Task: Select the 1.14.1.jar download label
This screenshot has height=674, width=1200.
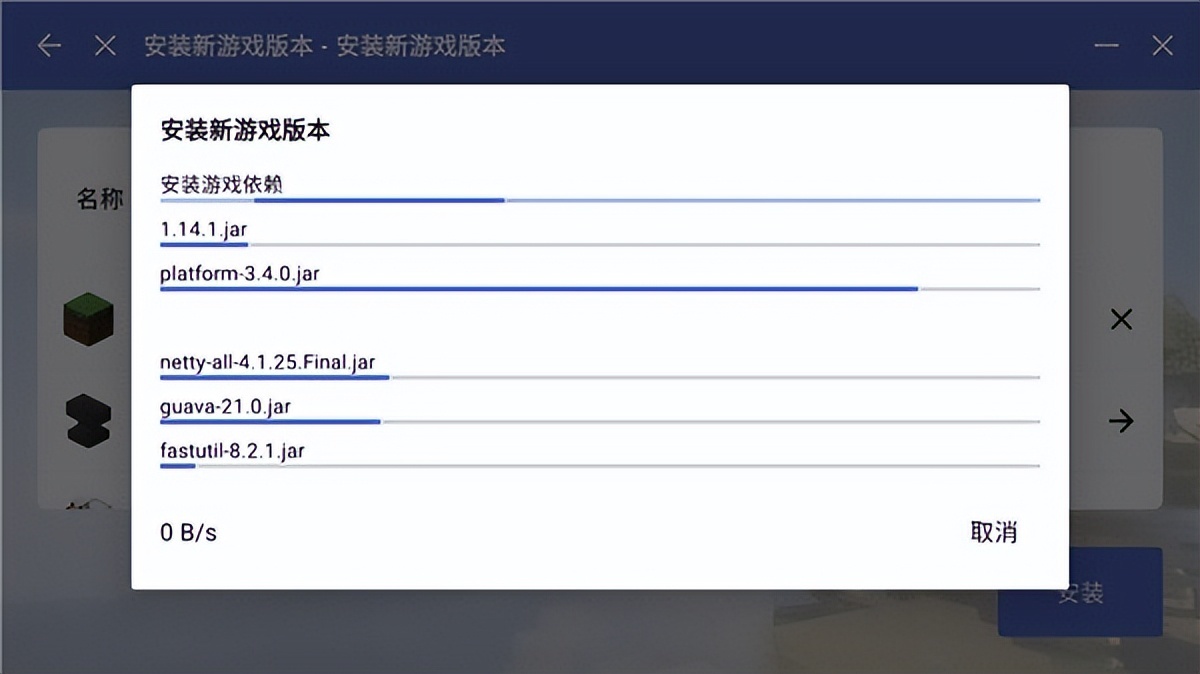Action: 204,229
